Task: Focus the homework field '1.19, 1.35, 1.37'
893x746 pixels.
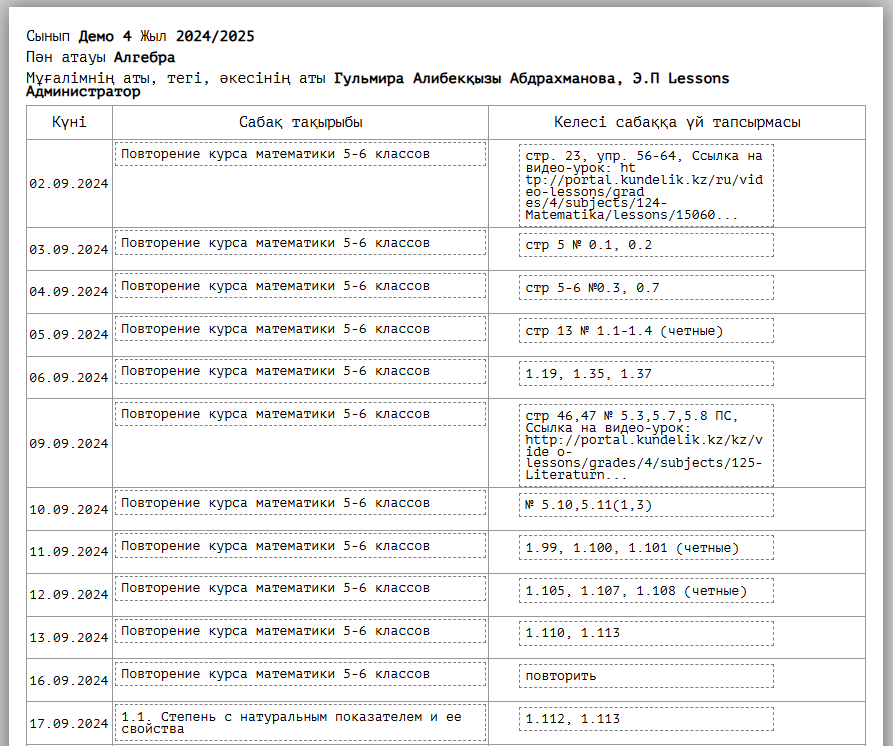Action: point(646,374)
